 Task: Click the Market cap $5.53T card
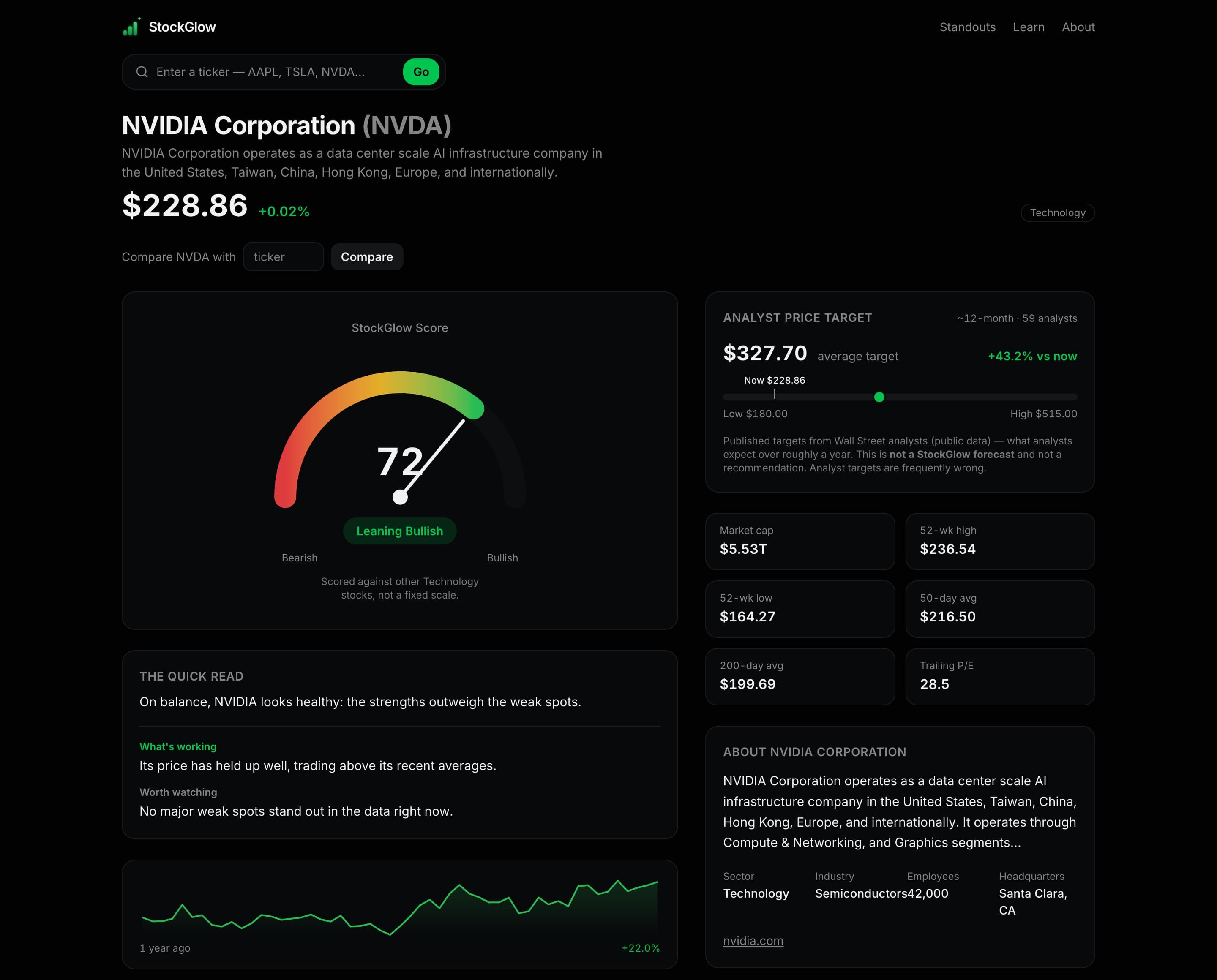coord(800,542)
